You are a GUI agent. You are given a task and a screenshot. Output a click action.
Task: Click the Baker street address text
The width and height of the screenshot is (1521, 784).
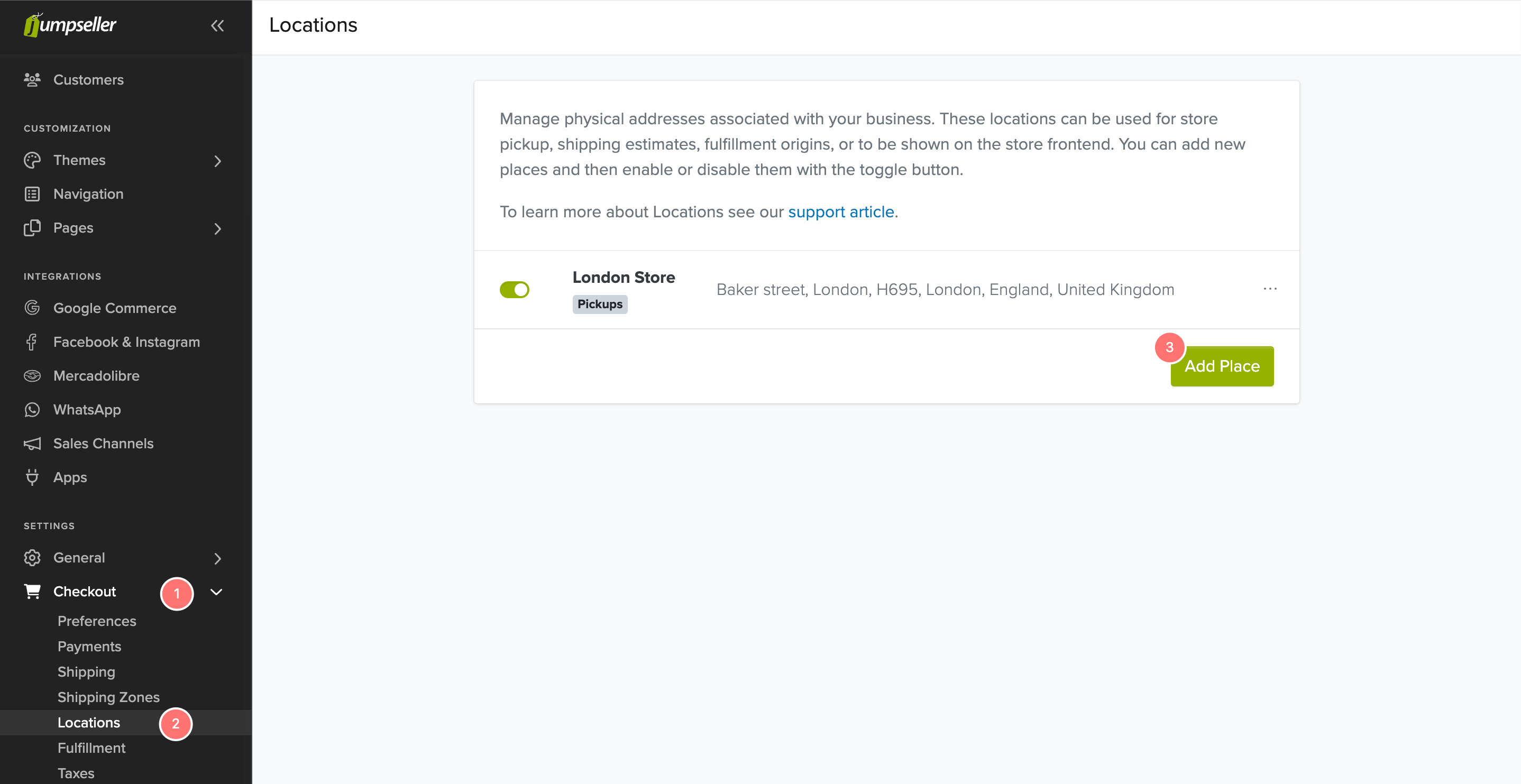click(x=945, y=289)
